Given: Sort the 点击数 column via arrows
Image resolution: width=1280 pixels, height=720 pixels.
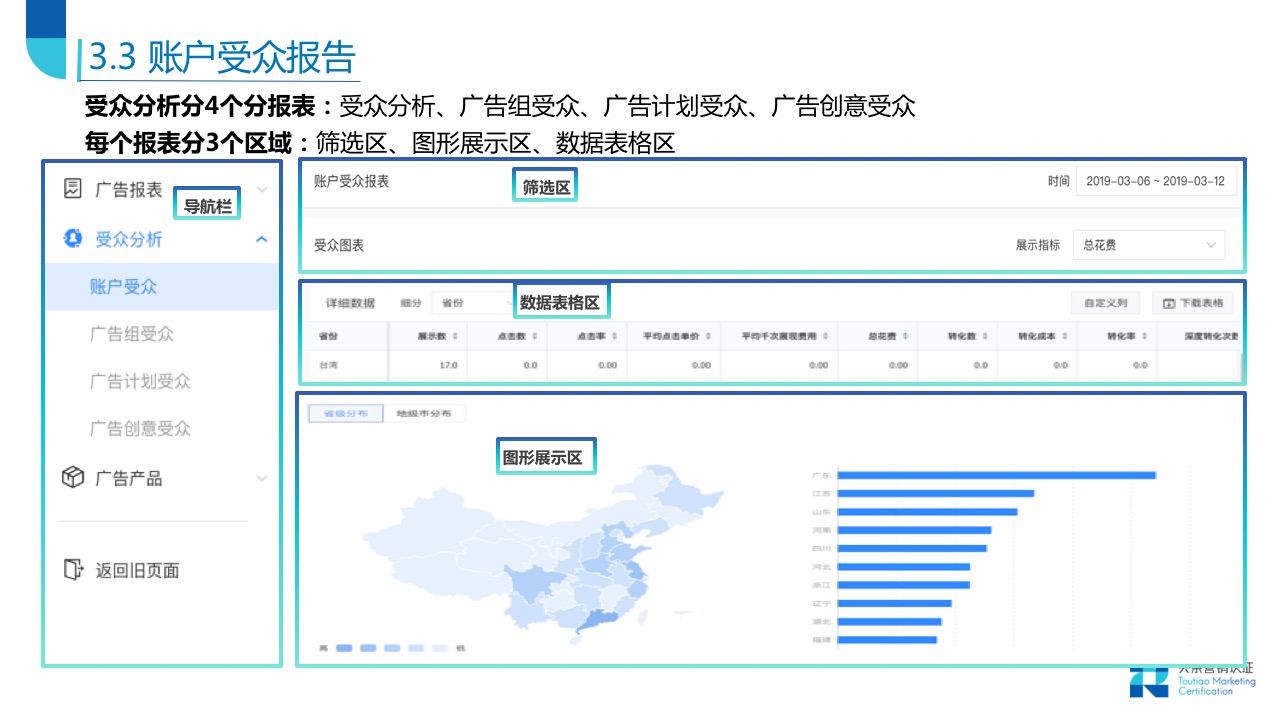Looking at the screenshot, I should (x=535, y=337).
